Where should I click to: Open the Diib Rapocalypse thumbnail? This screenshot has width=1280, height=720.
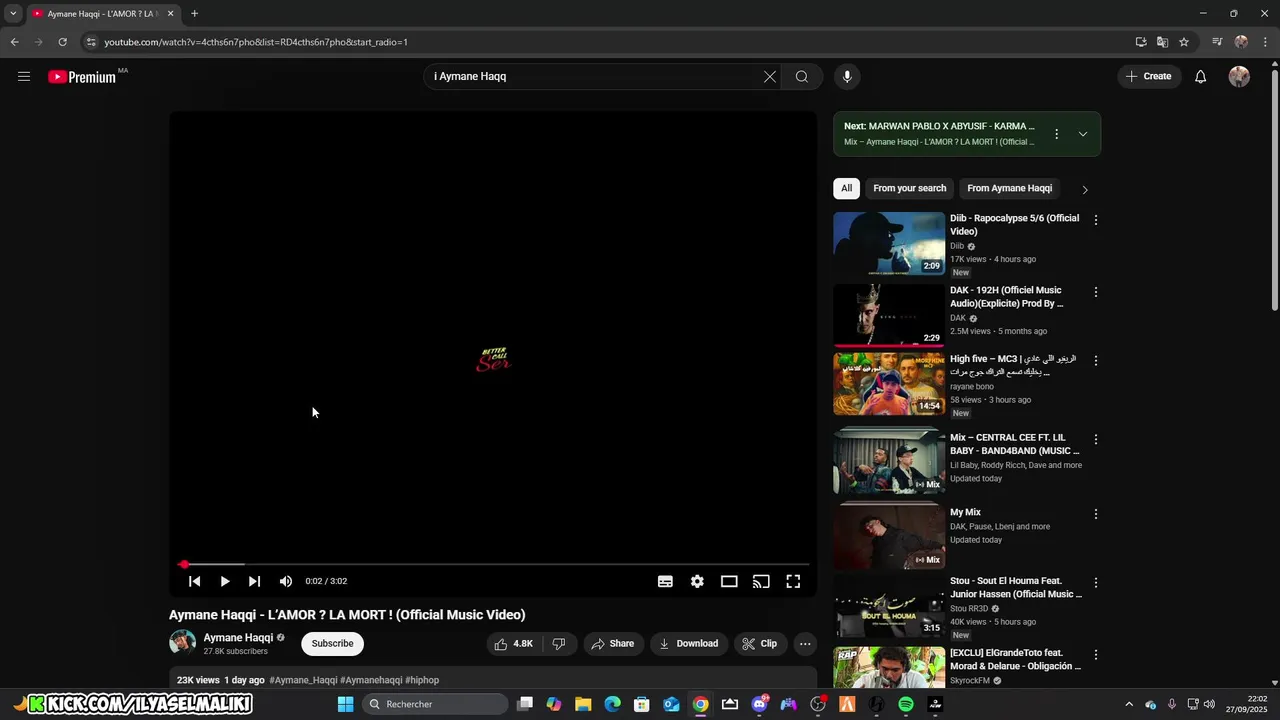(889, 243)
